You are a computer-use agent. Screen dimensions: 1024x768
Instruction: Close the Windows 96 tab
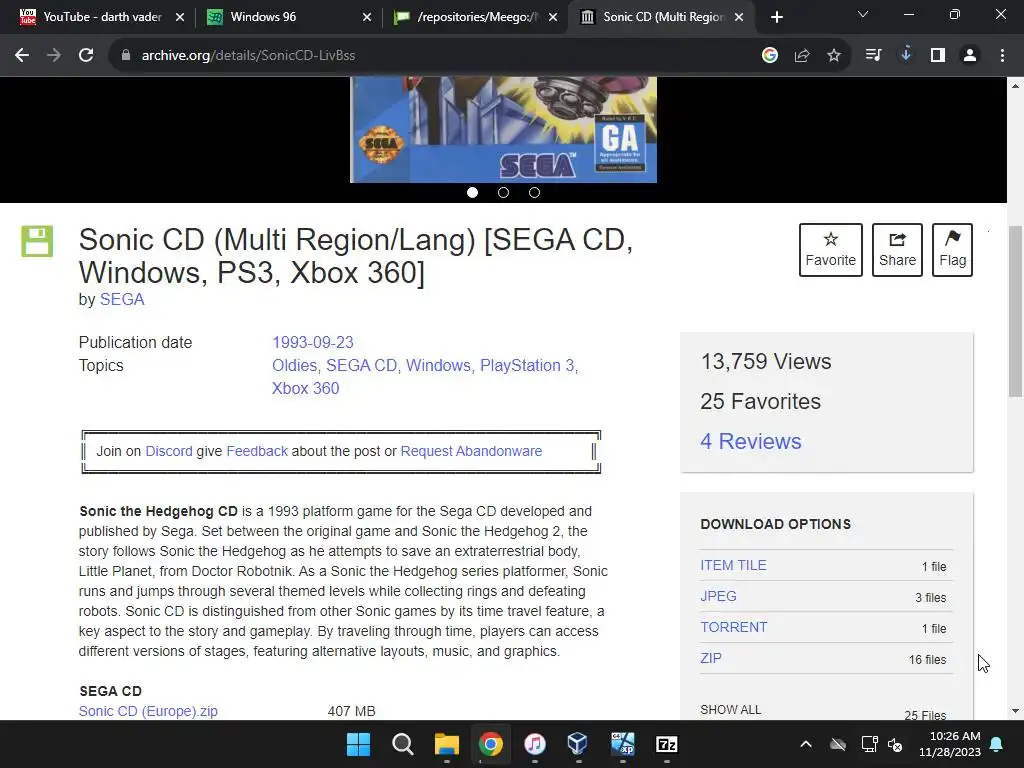(x=367, y=18)
